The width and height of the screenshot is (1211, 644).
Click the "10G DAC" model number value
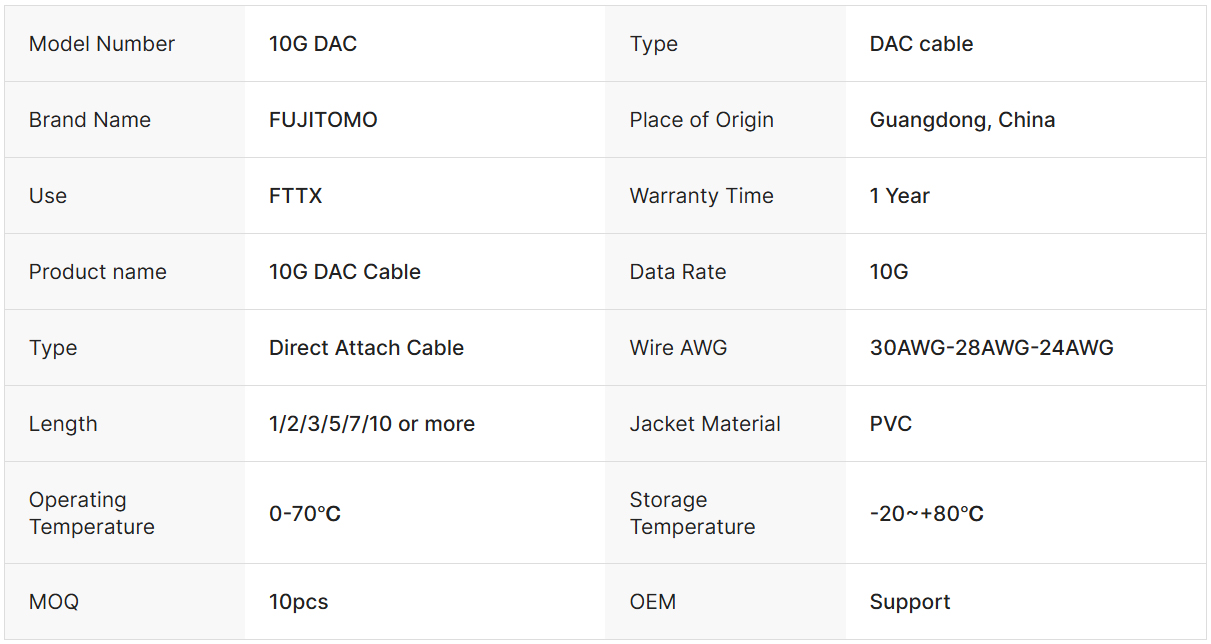[x=313, y=44]
